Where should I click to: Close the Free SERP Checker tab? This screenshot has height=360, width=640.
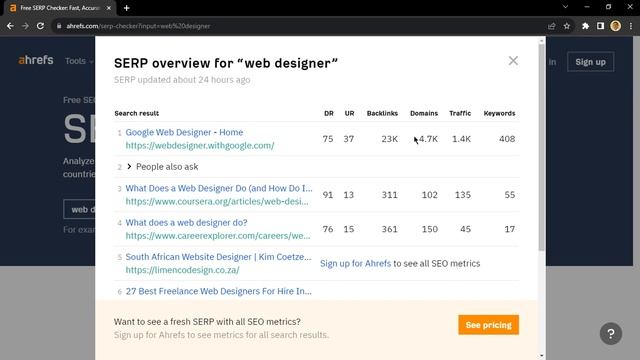109,8
